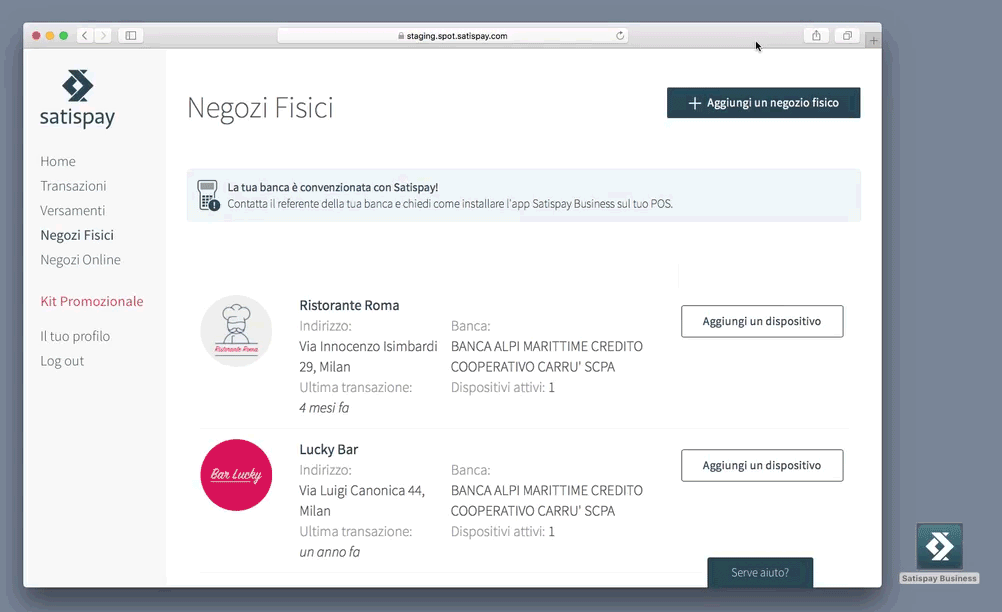Open the Safari share icon

[816, 36]
